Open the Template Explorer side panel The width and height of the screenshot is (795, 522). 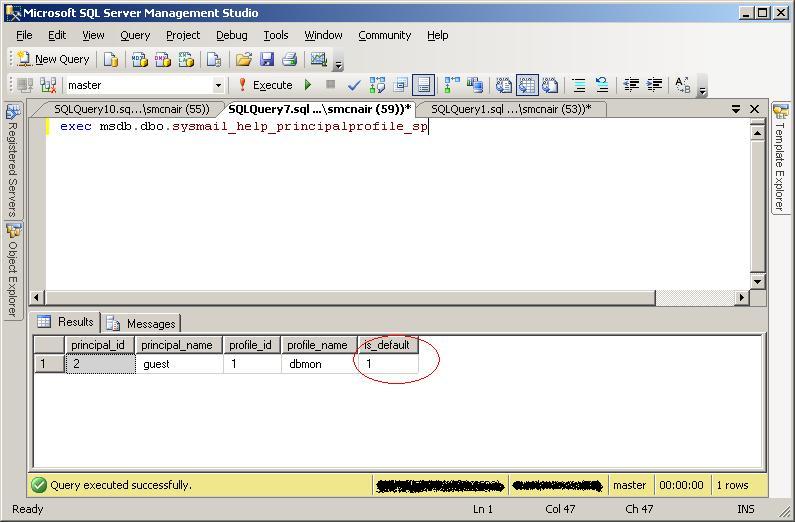coord(780,158)
